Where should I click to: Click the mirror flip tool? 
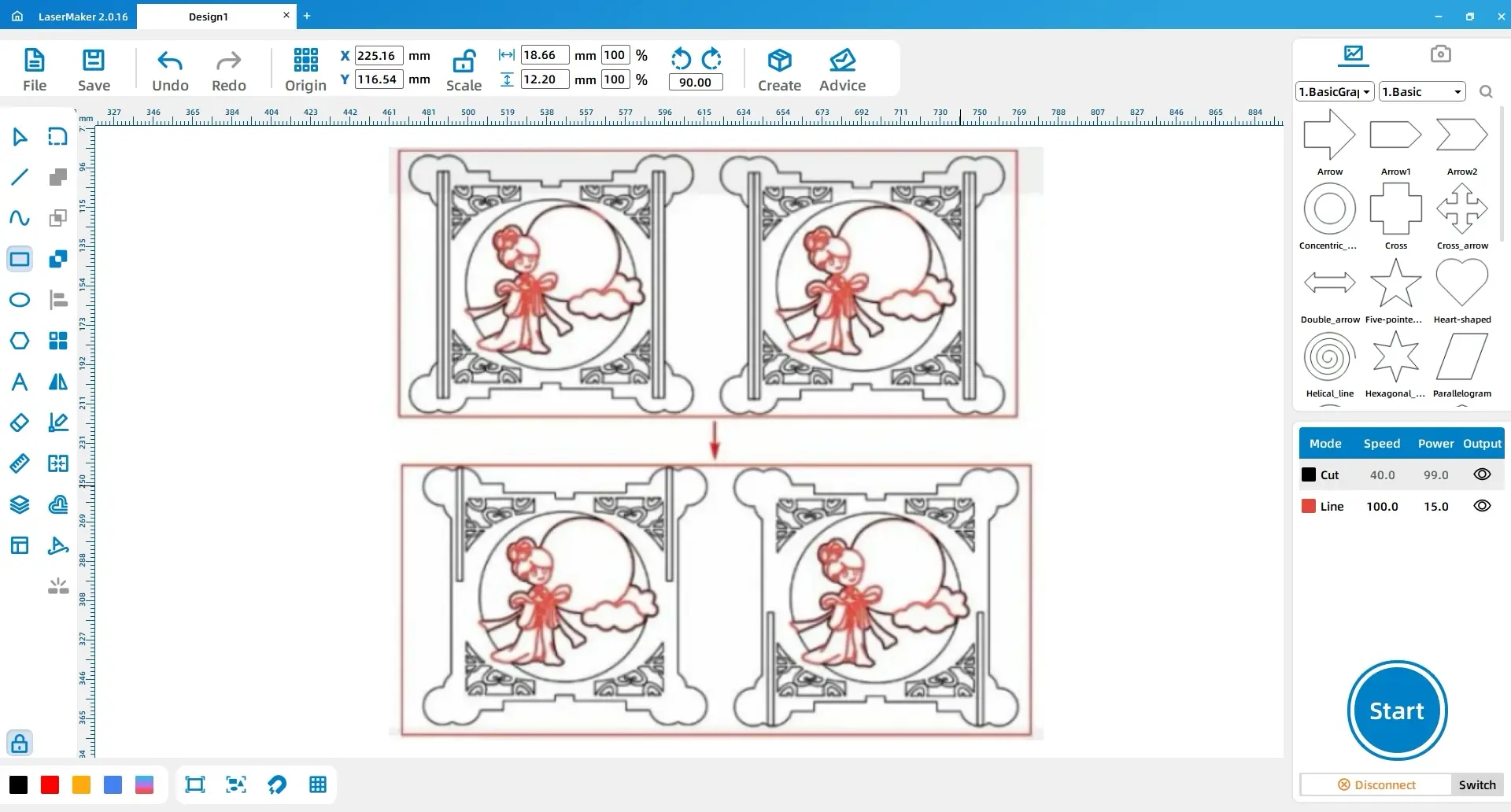(x=58, y=382)
